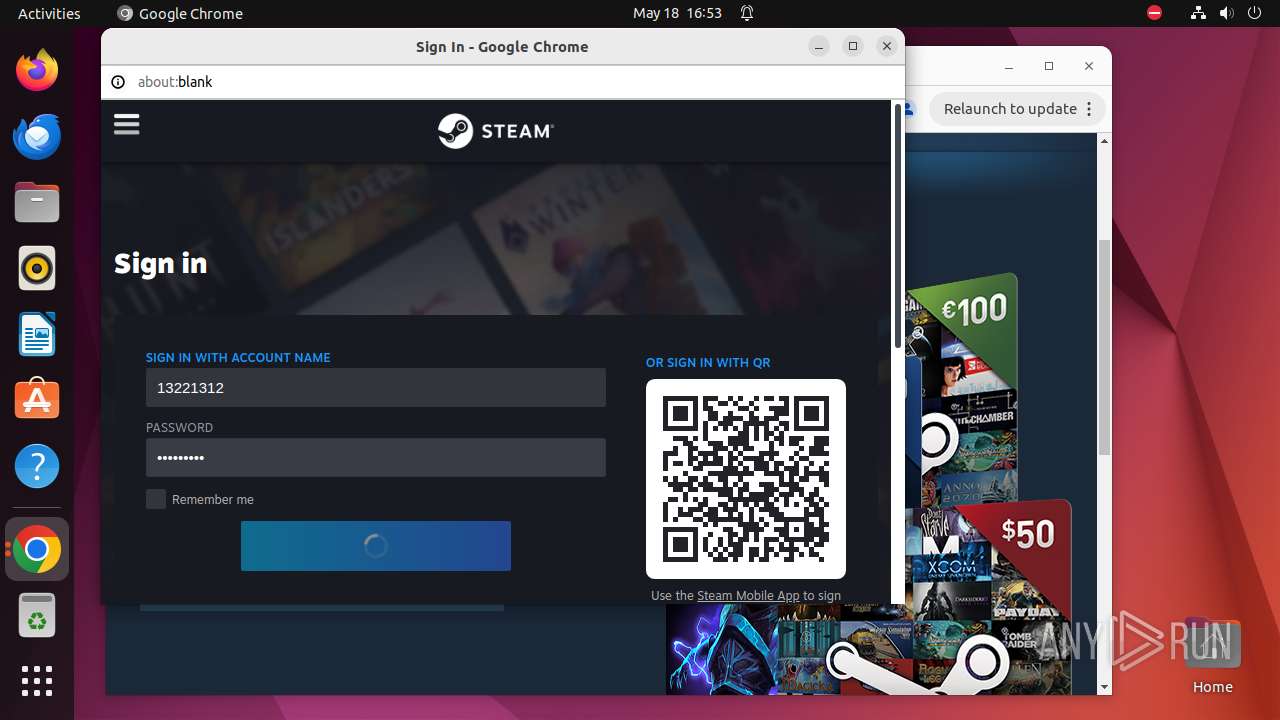Screen dimensions: 1280x720
Task: Show Applications grid
Action: [37, 681]
